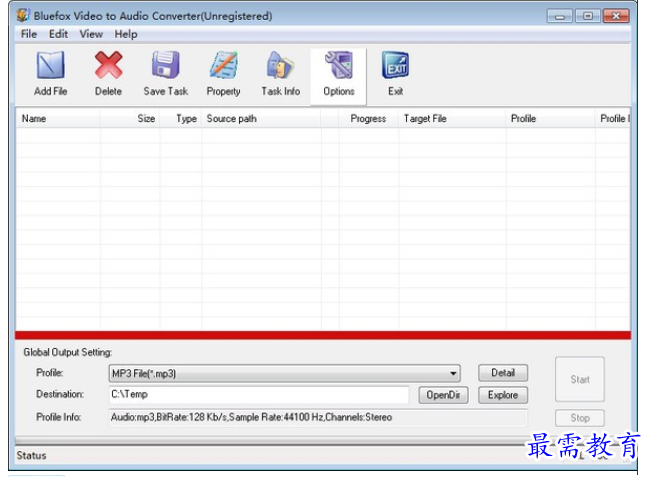Click the Status text in status bar

pyautogui.click(x=31, y=455)
